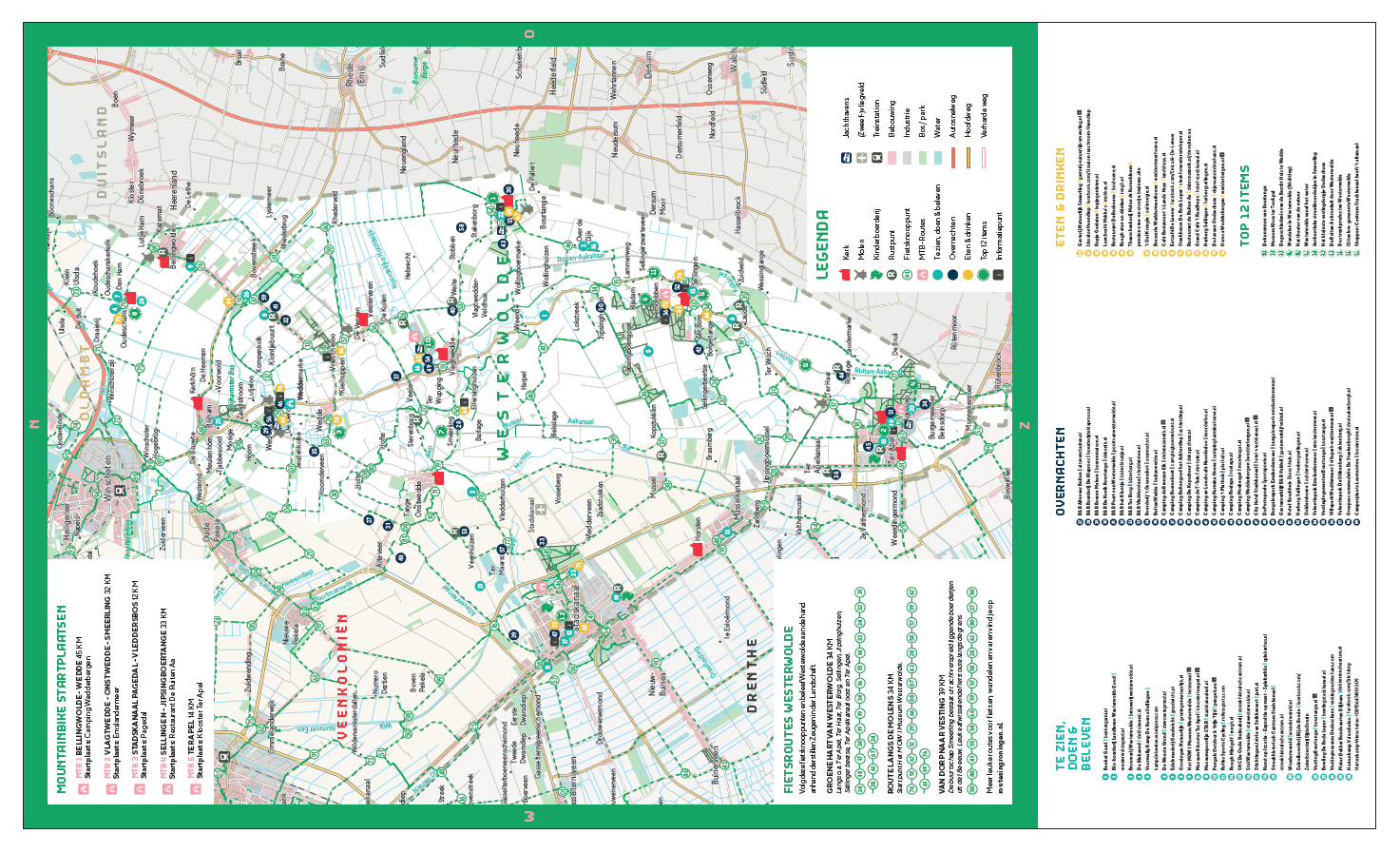
Task: Click the Molen windmill icon in the legend
Action: [x=862, y=274]
